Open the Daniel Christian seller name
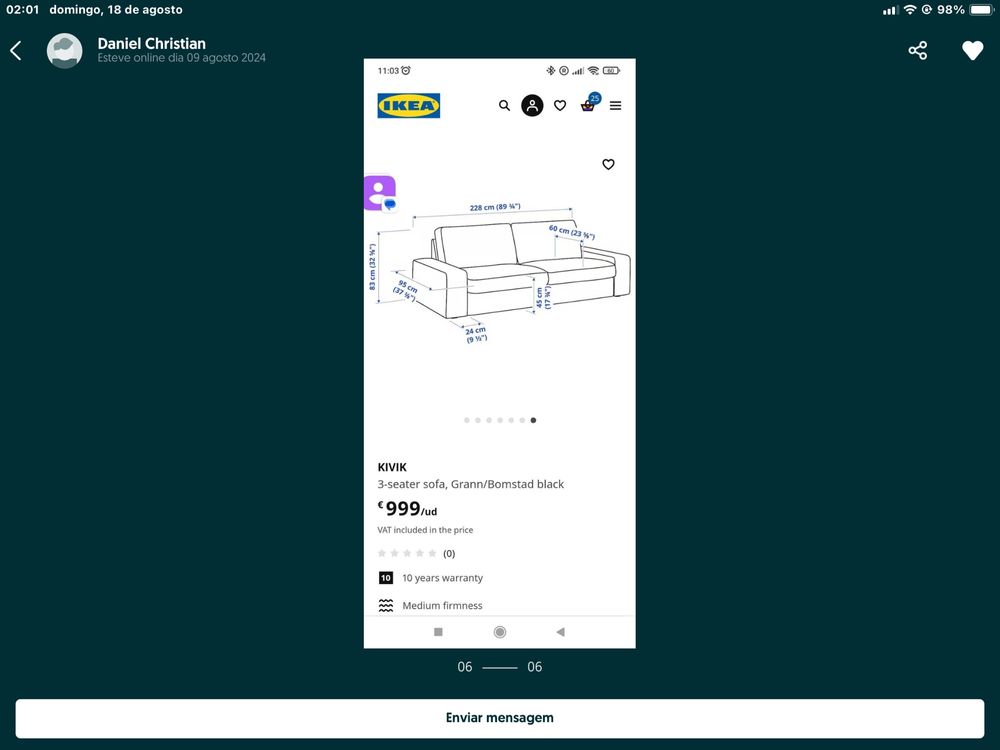The height and width of the screenshot is (750, 1000). pos(151,43)
